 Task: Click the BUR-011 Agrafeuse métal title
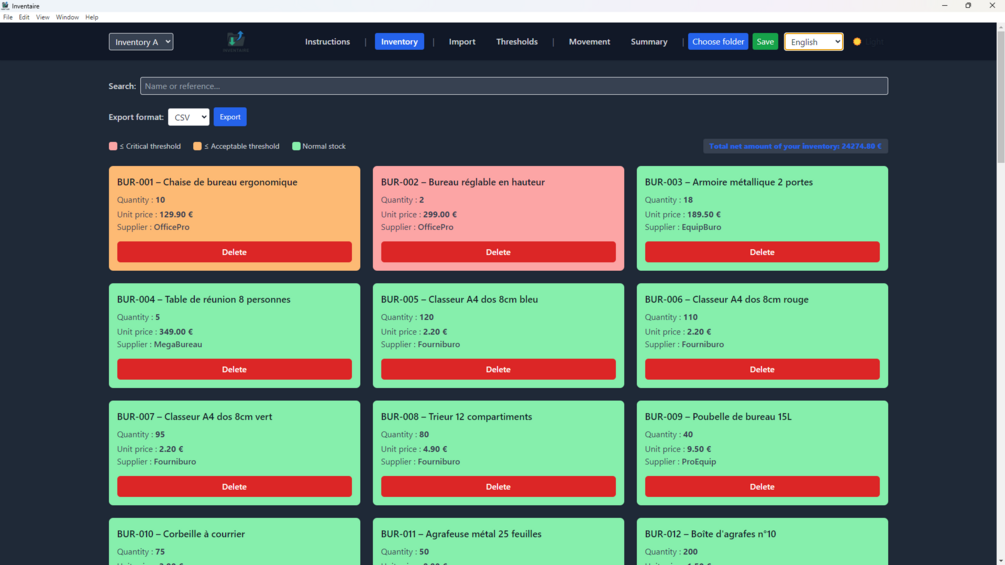point(461,534)
